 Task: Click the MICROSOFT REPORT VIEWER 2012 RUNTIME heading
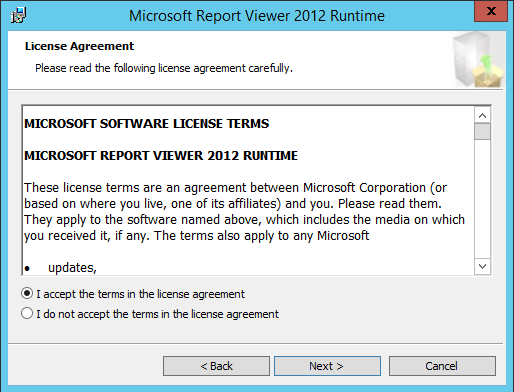point(161,156)
